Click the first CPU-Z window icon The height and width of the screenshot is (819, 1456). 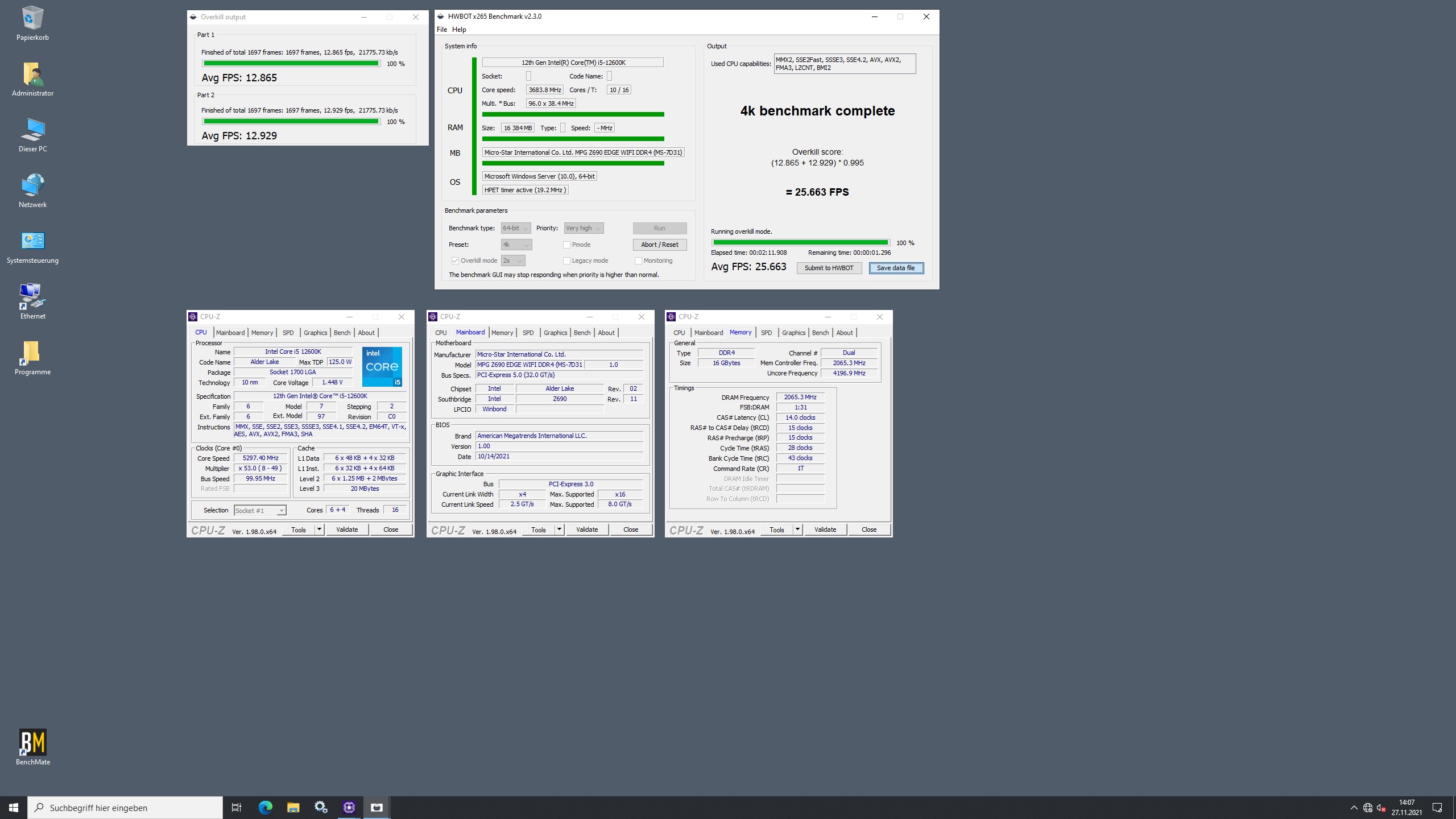[193, 317]
